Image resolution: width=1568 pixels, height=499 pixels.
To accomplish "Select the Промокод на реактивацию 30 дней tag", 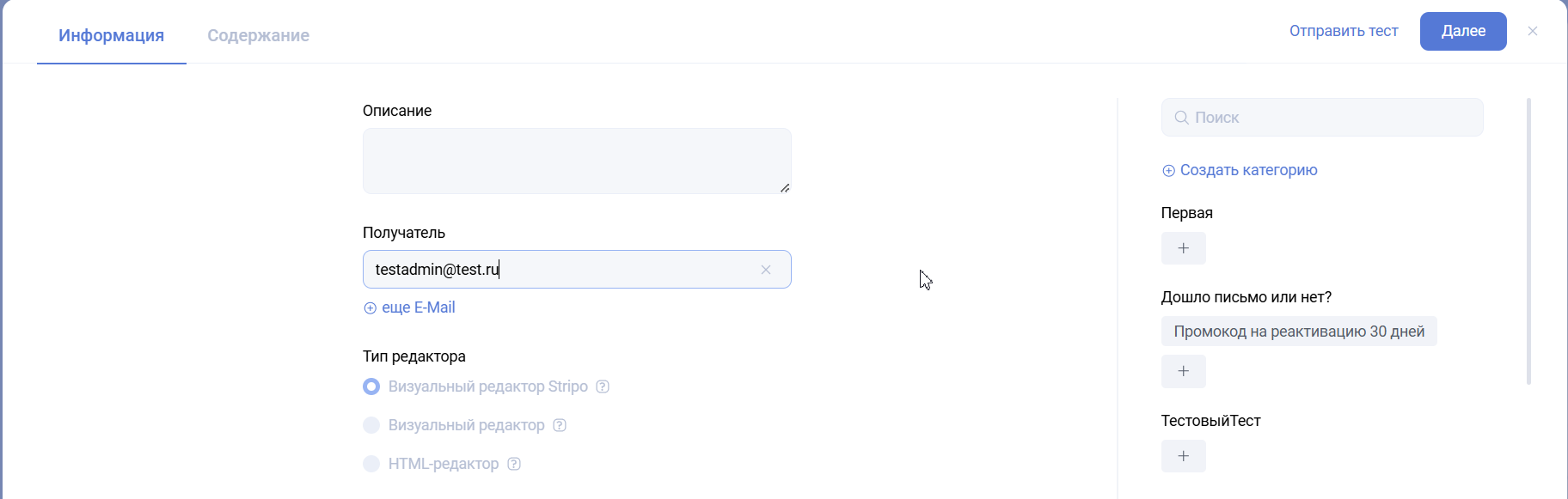I will 1298,332.
